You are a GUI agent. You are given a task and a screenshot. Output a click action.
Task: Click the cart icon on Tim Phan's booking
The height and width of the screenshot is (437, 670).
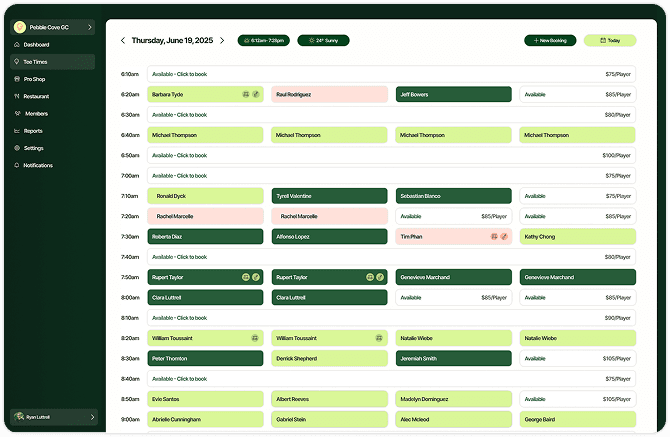tap(493, 236)
